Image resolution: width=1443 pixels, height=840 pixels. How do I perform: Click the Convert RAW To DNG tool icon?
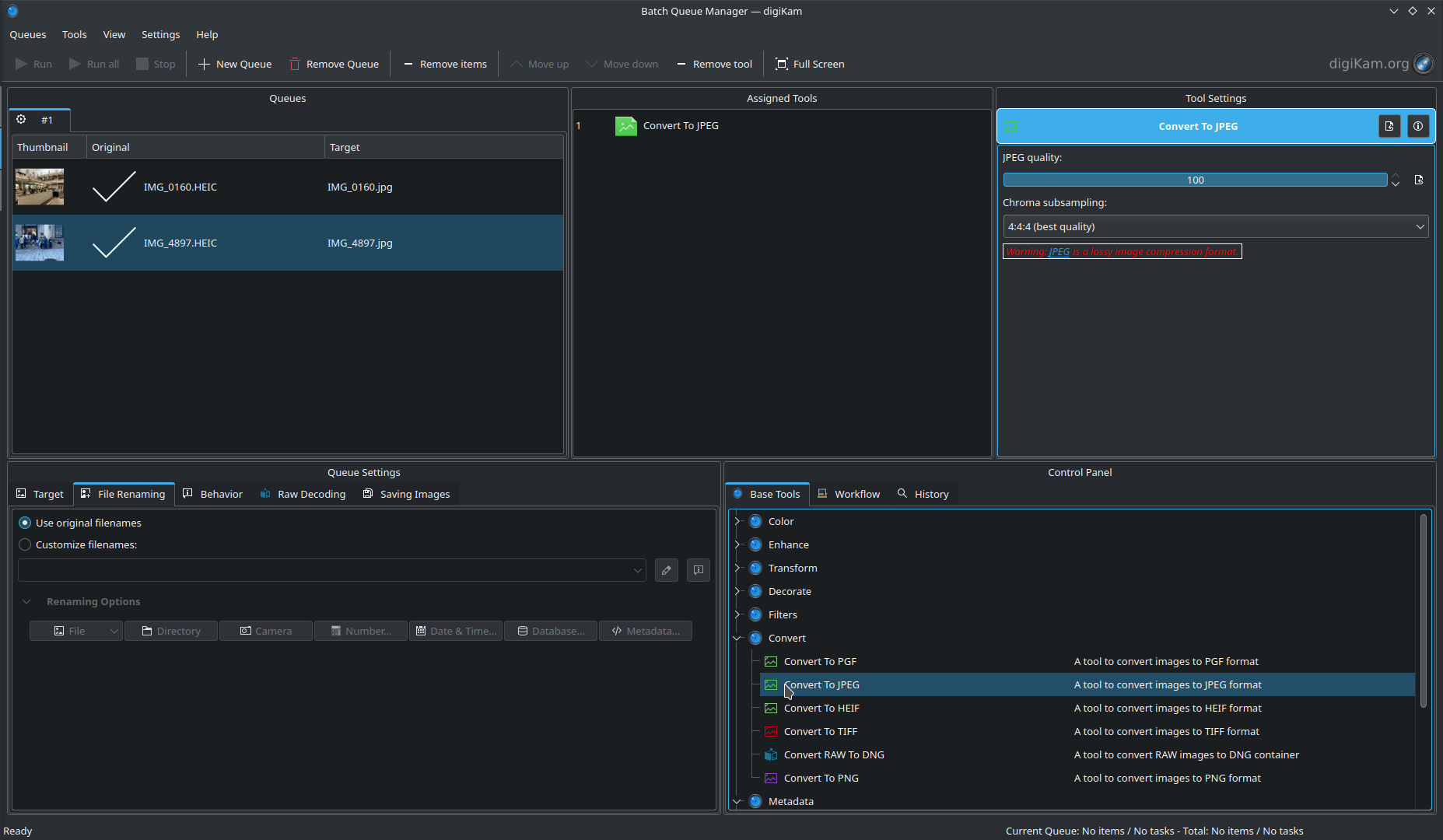point(771,754)
